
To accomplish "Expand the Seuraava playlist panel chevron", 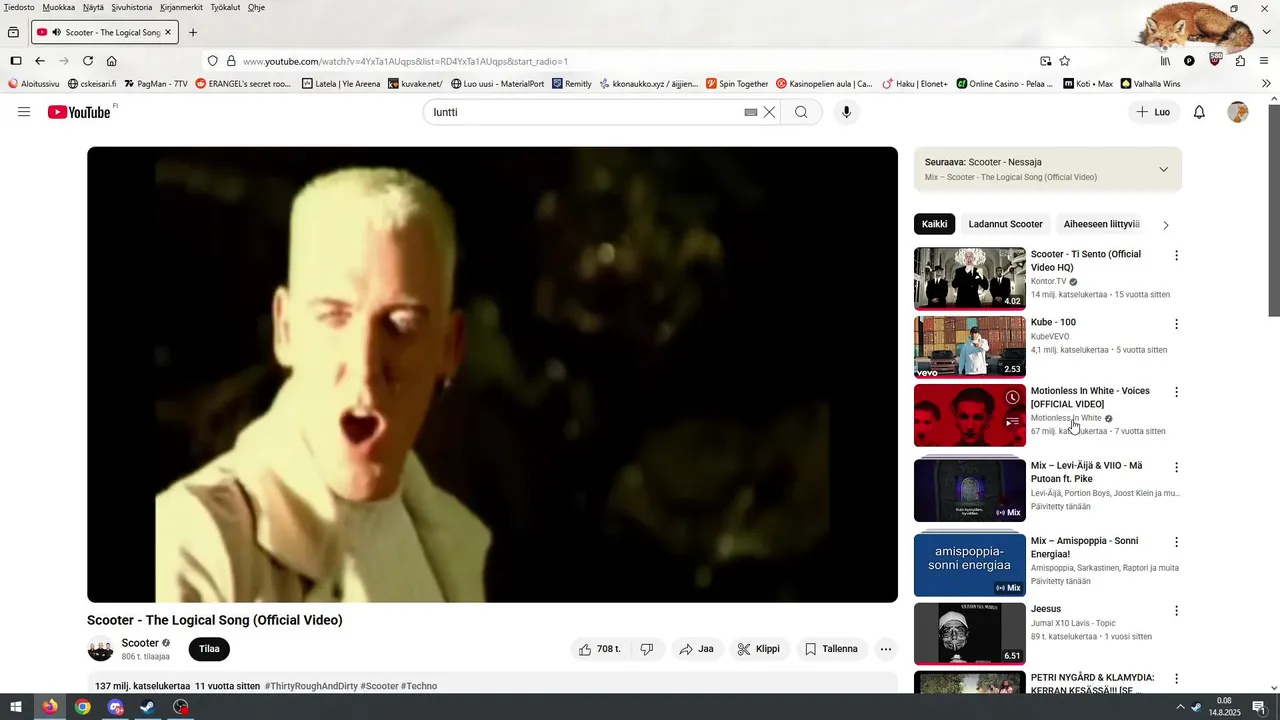I will [1163, 169].
